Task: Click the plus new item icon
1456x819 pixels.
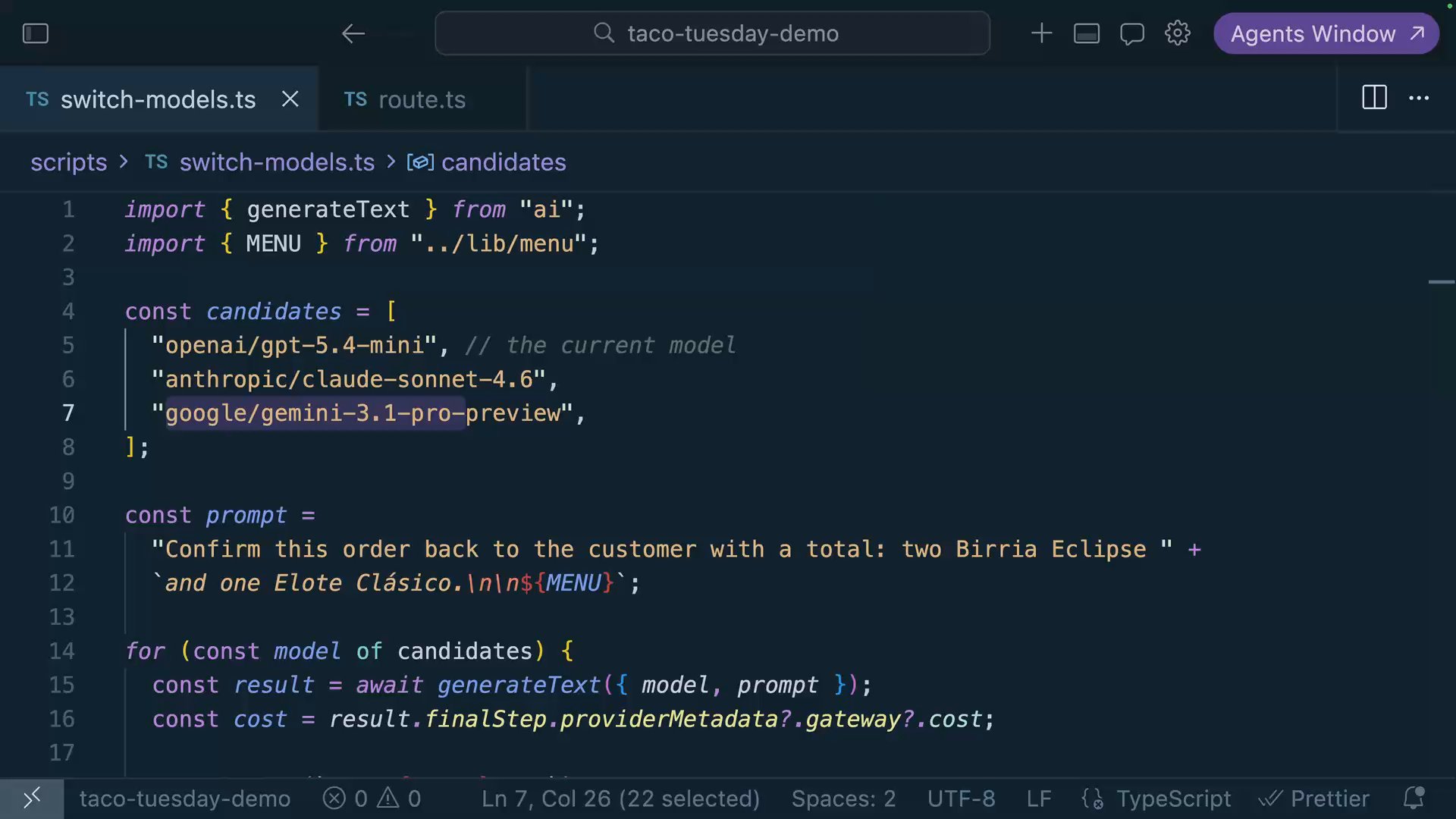Action: [x=1041, y=33]
